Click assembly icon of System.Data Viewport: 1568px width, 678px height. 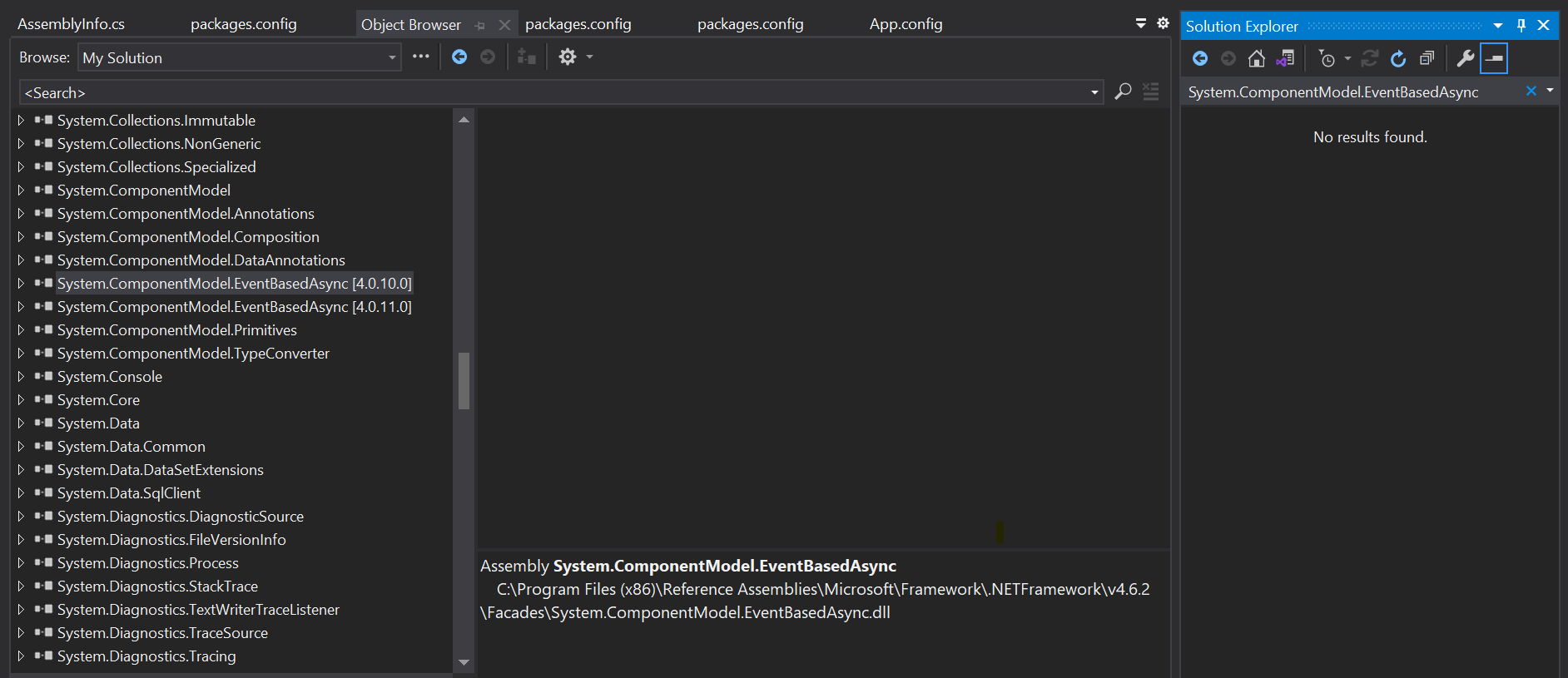(43, 423)
